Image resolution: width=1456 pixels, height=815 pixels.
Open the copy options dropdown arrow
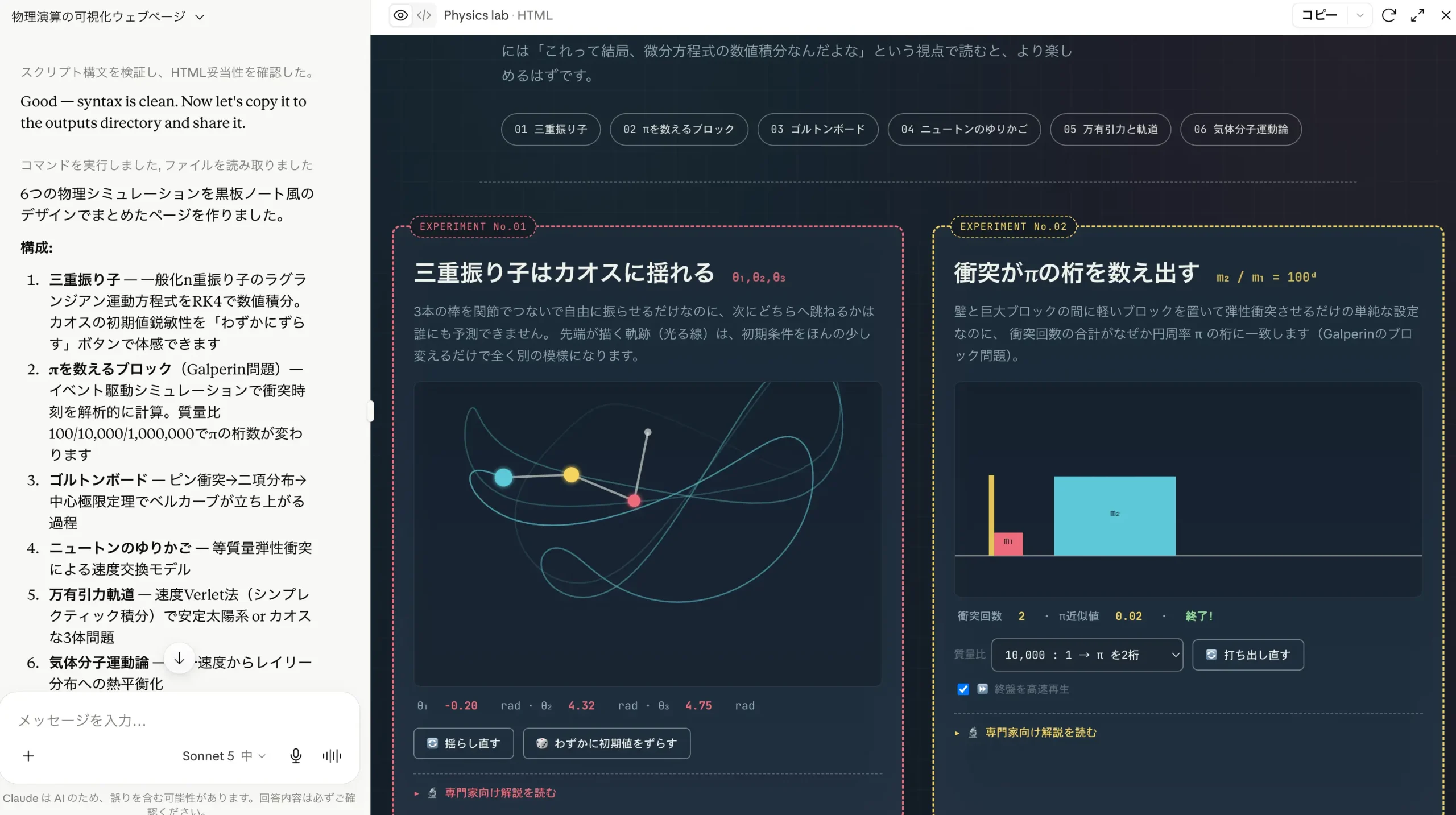pos(1360,15)
